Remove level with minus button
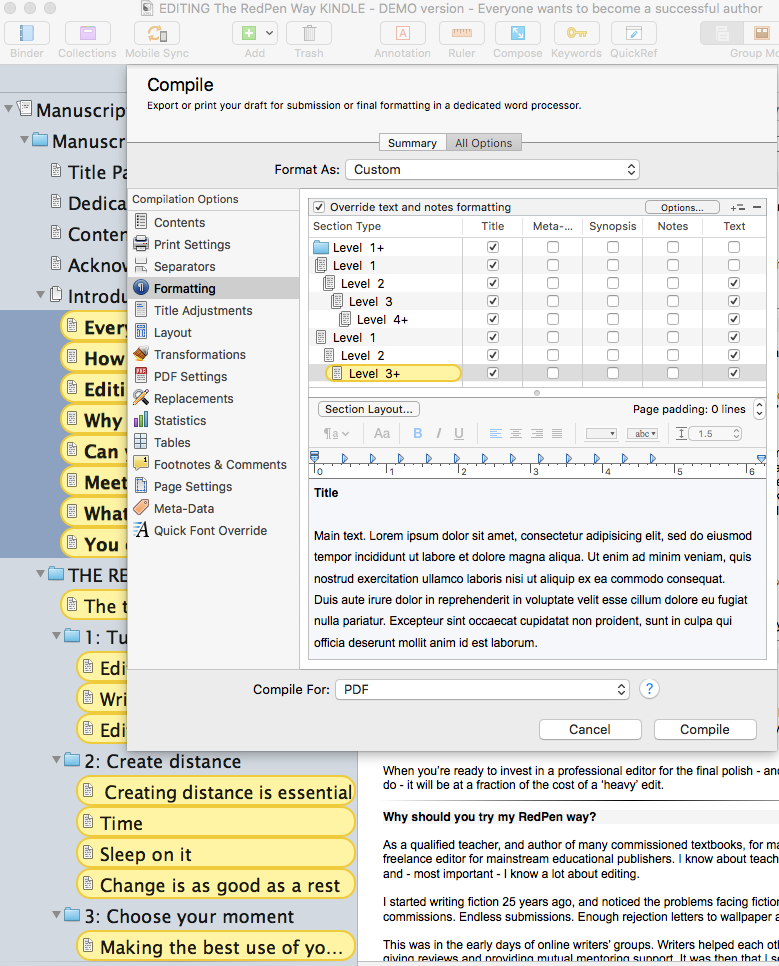Screen dimensions: 779x966 (x=757, y=208)
